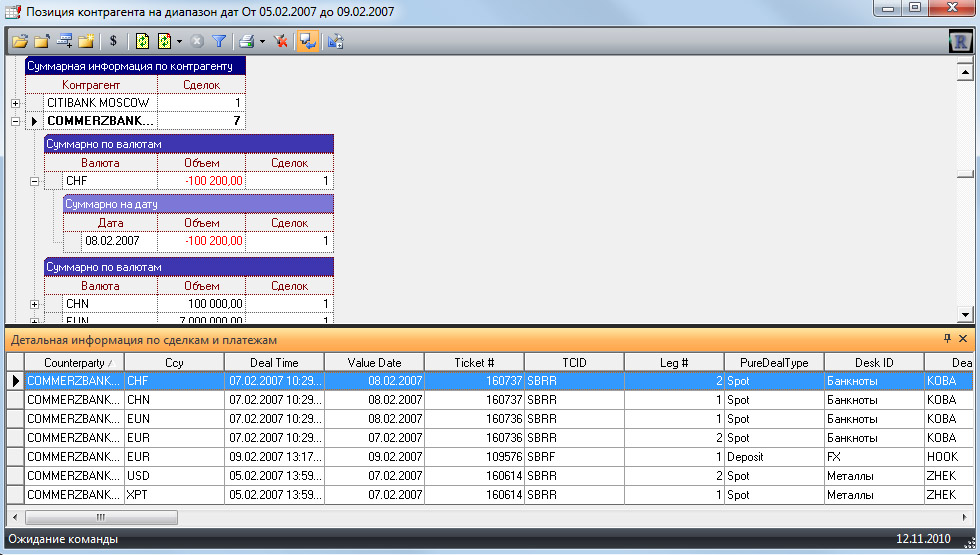The width and height of the screenshot is (980, 555).
Task: Click the Контрагент column header
Action: (91, 84)
